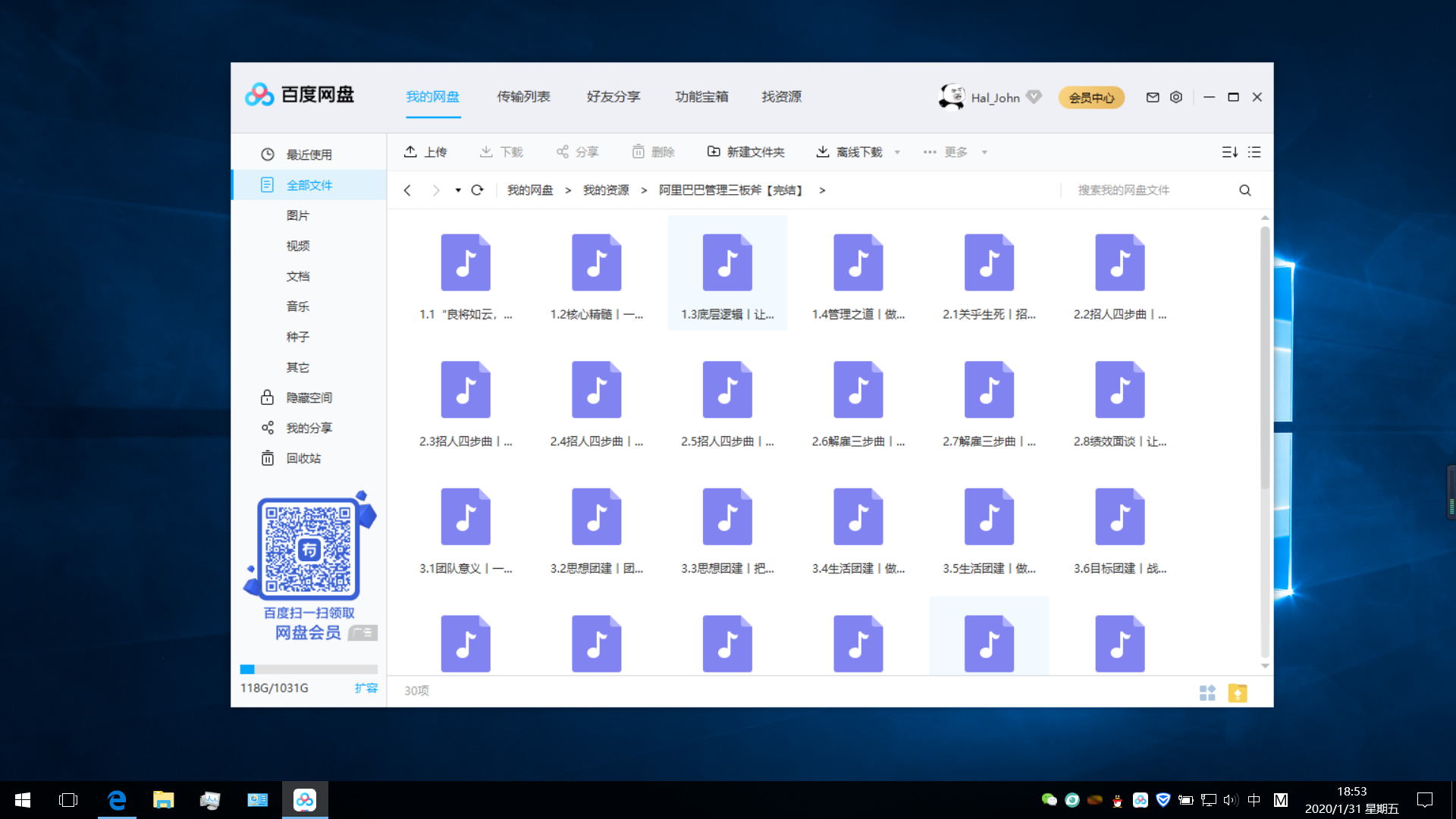Switch to the 传输列表 tab
1456x819 pixels.
(523, 97)
